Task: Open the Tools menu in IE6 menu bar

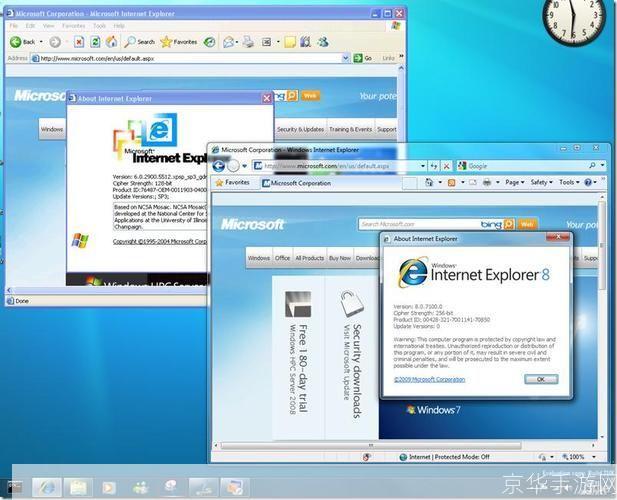Action: pos(100,26)
